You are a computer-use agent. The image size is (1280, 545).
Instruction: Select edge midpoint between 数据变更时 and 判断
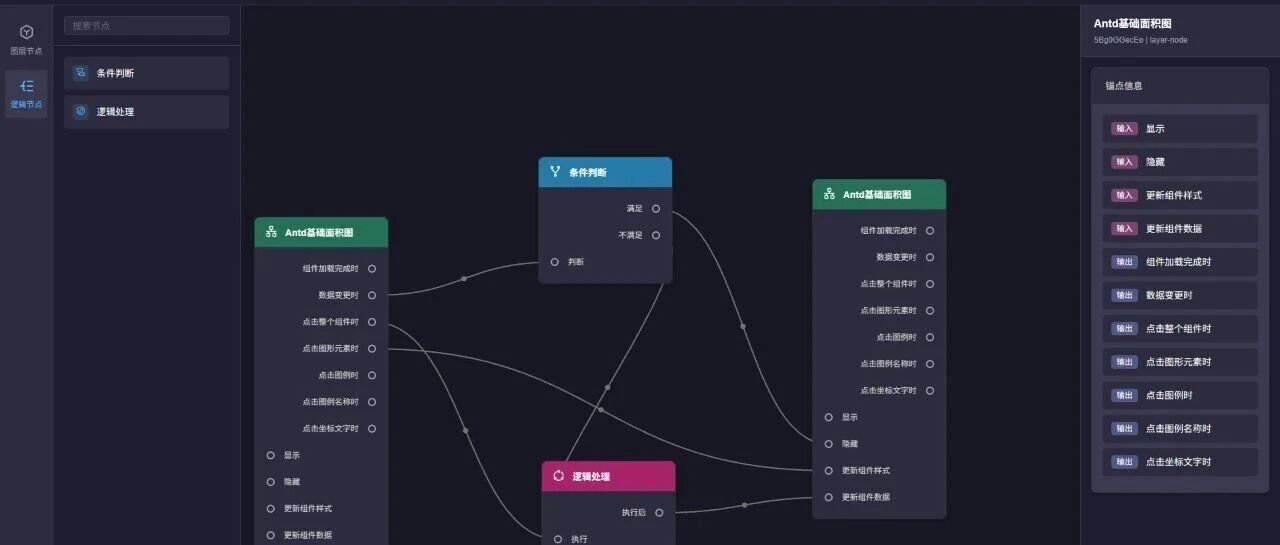click(x=464, y=278)
